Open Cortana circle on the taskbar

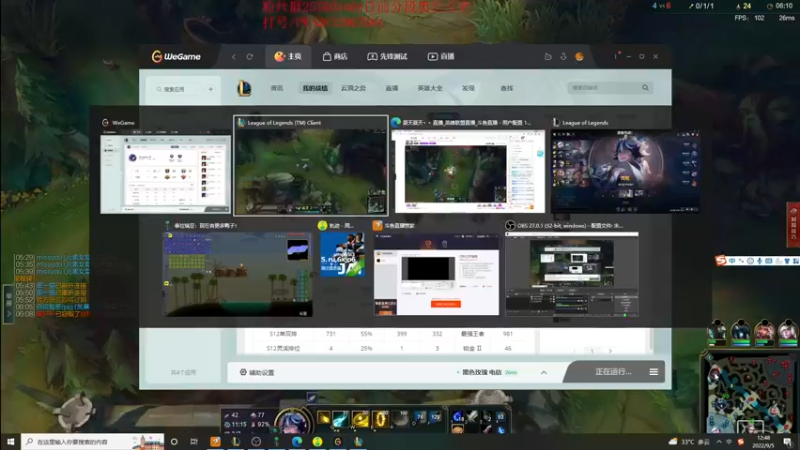click(174, 441)
